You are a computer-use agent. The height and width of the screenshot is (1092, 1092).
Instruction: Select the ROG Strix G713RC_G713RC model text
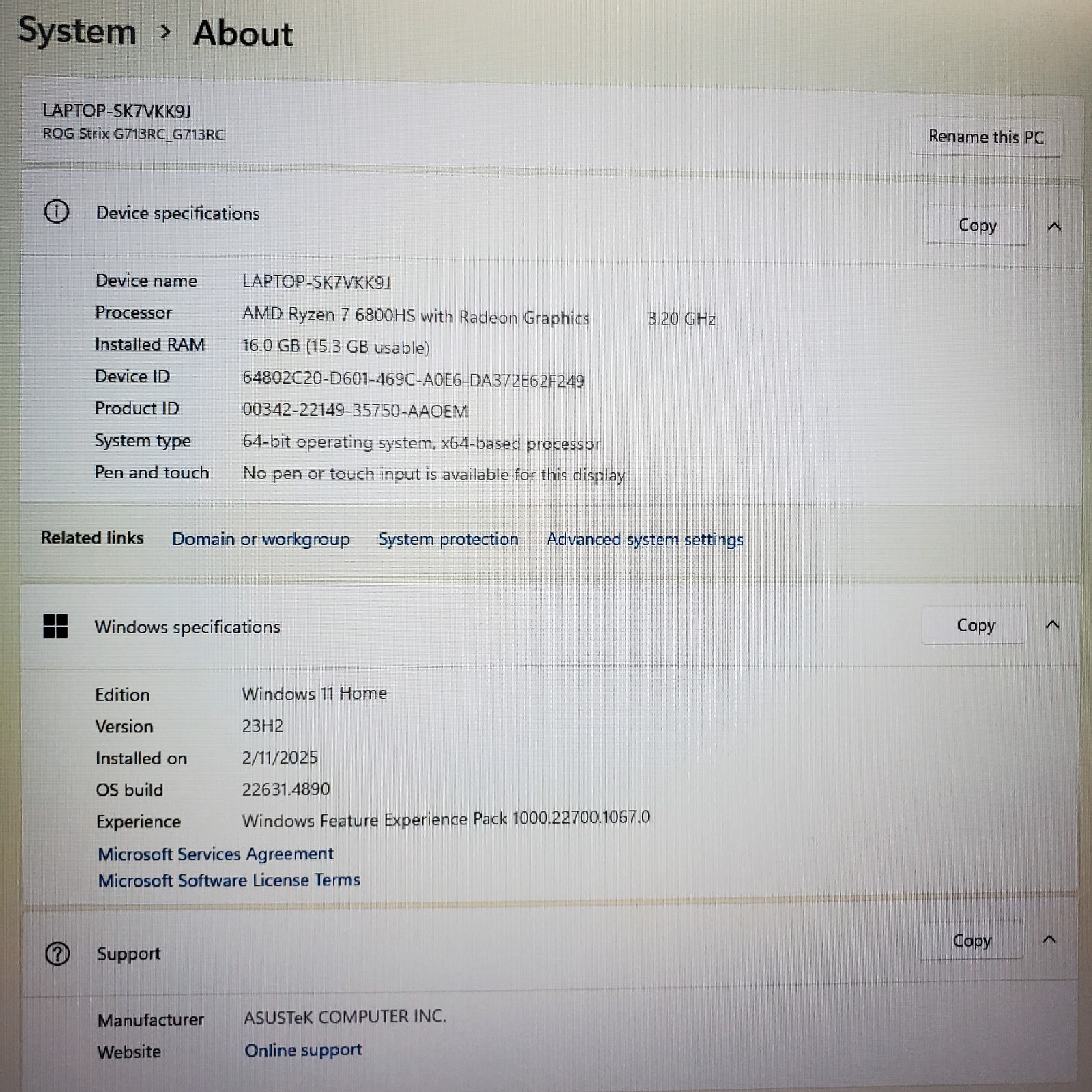click(133, 134)
